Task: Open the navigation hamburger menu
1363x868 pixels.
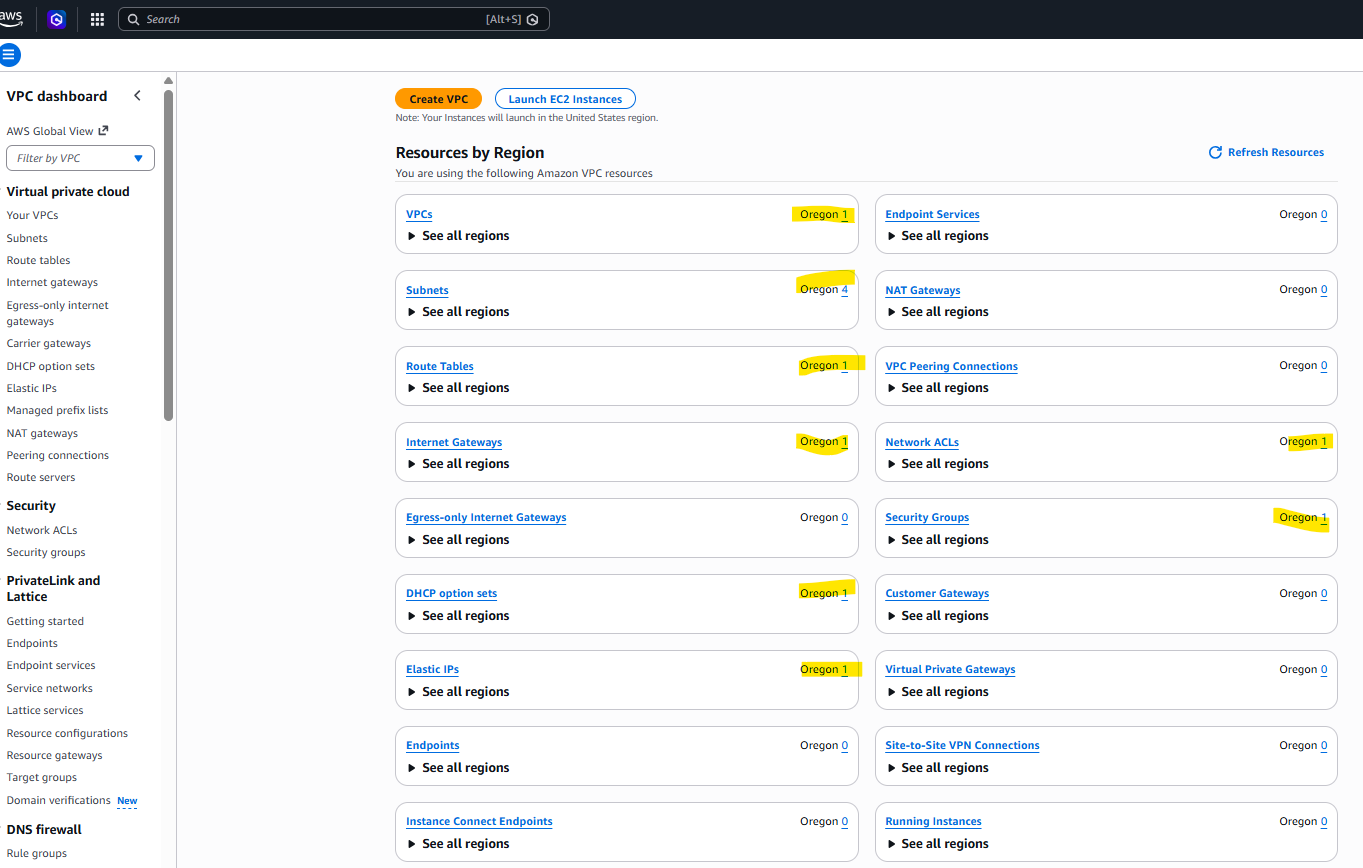Action: 10,55
